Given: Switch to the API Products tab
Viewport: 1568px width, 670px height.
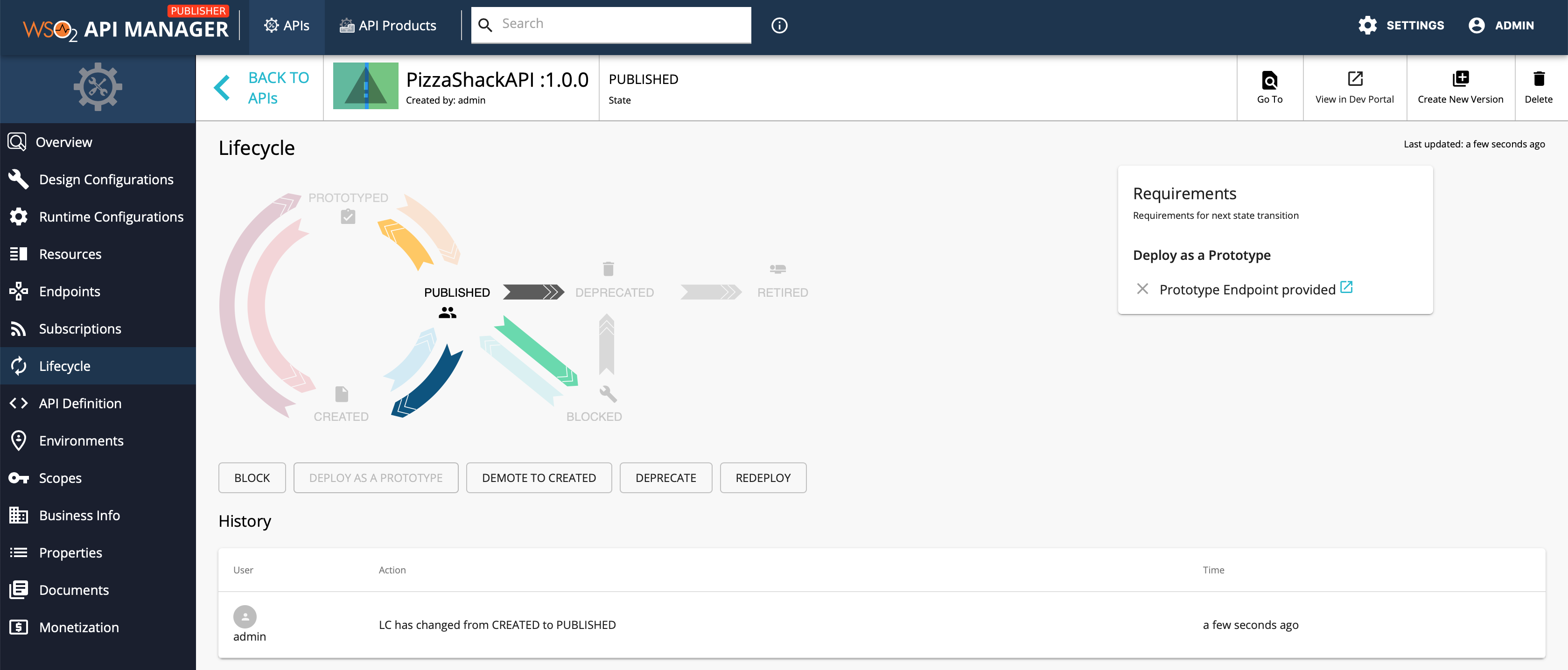Looking at the screenshot, I should coord(387,25).
